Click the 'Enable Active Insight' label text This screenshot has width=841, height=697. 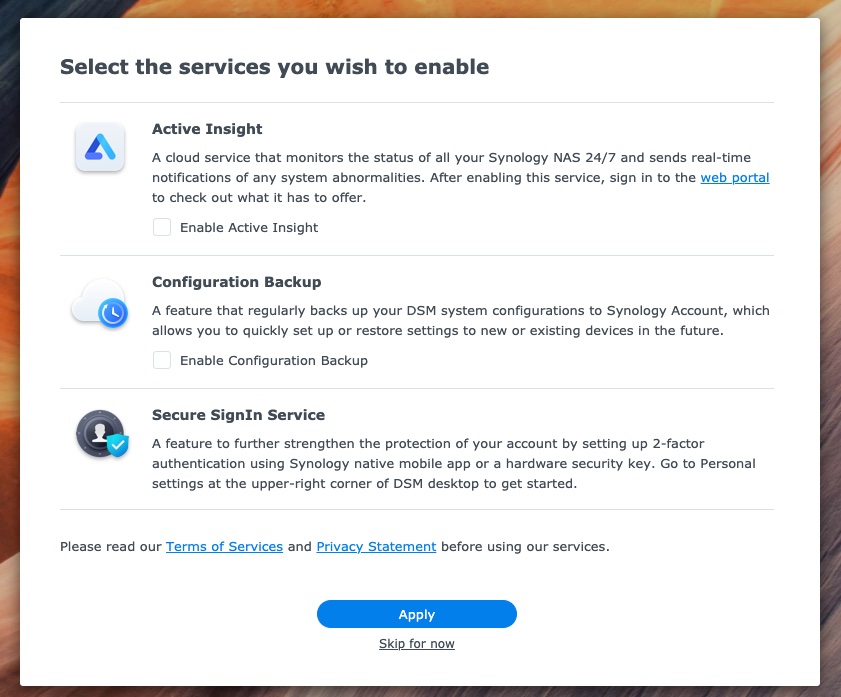249,227
